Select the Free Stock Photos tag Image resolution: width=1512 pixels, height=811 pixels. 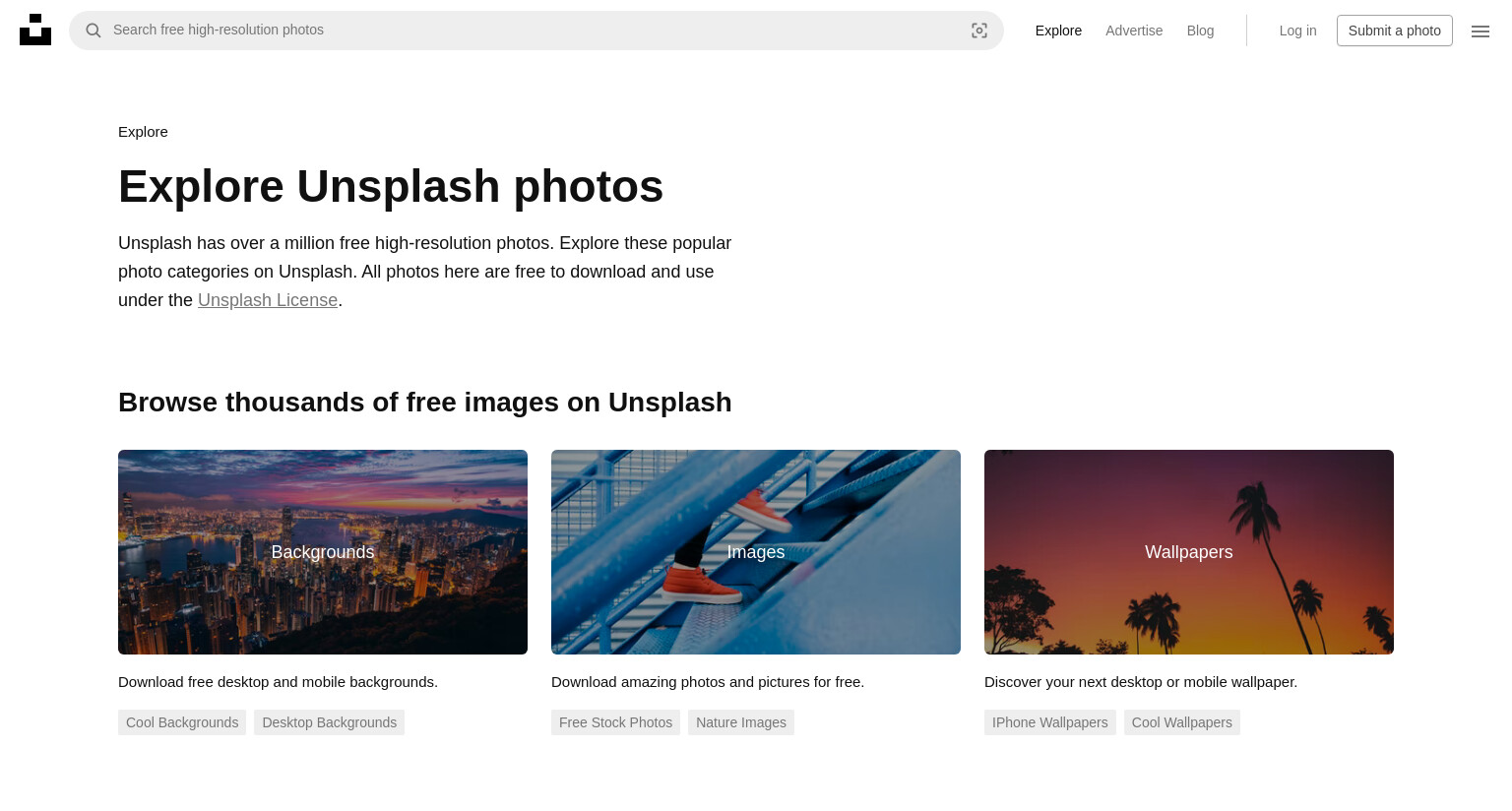[x=615, y=722]
